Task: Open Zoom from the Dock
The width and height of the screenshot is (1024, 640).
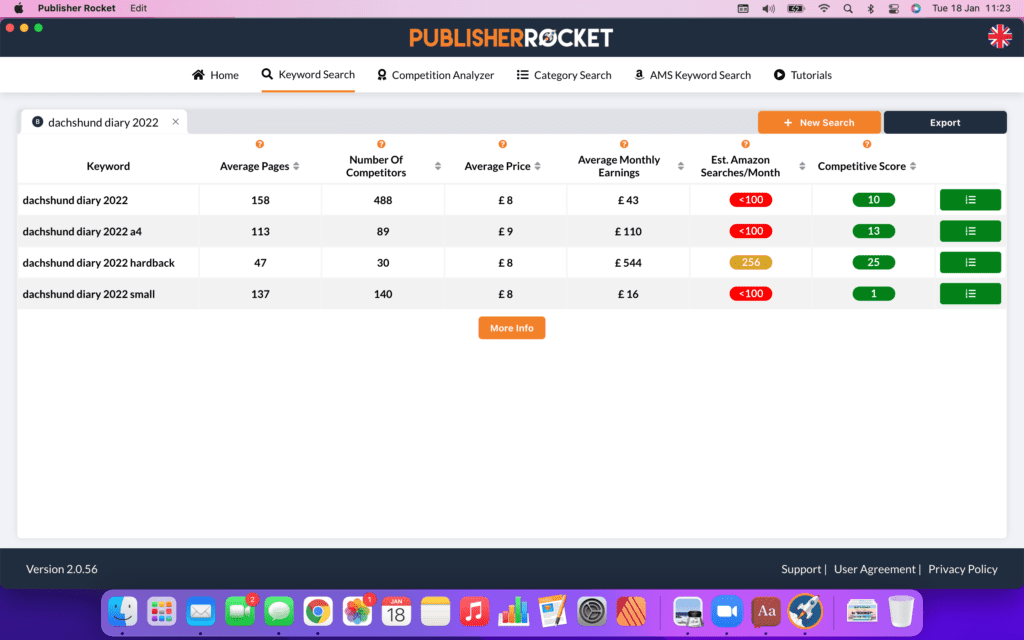Action: [727, 612]
